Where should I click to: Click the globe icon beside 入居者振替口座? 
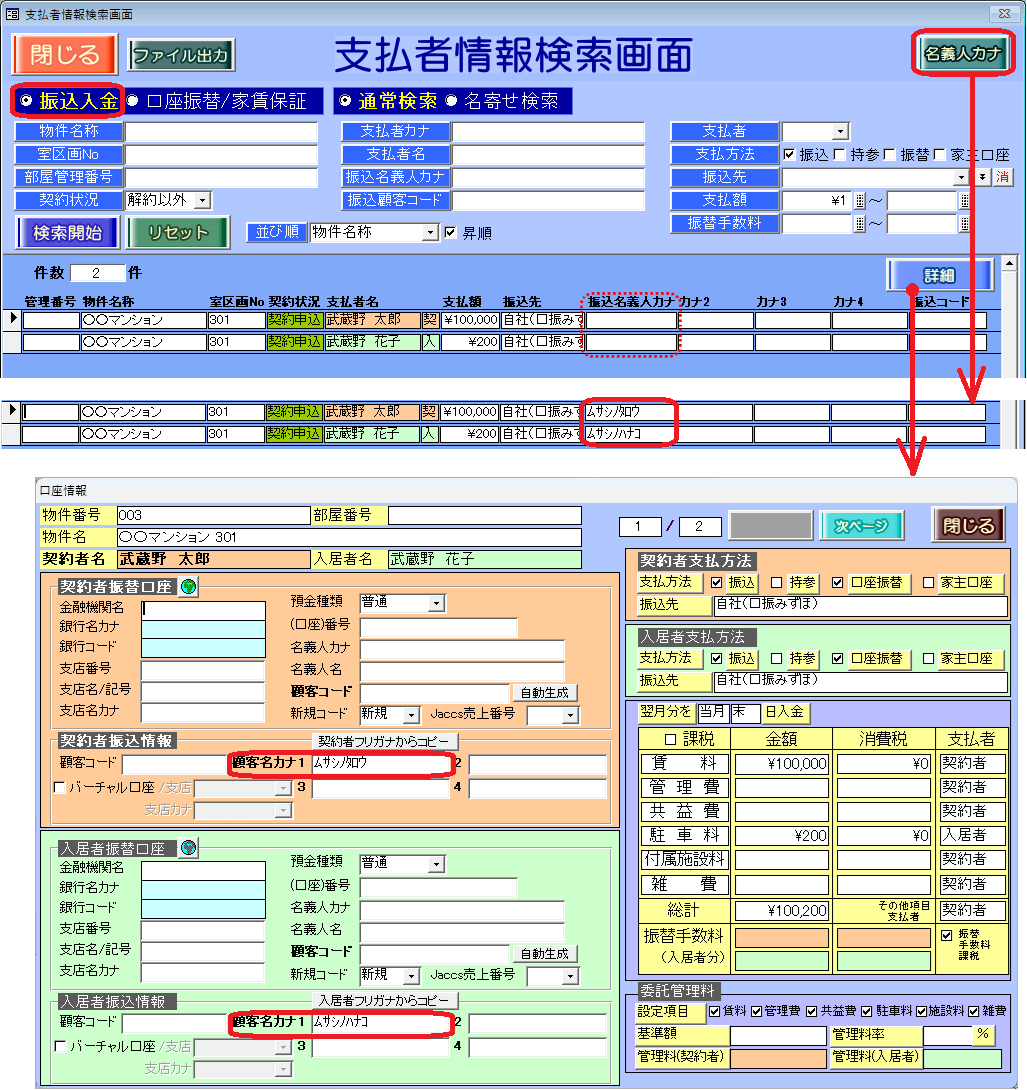[187, 848]
